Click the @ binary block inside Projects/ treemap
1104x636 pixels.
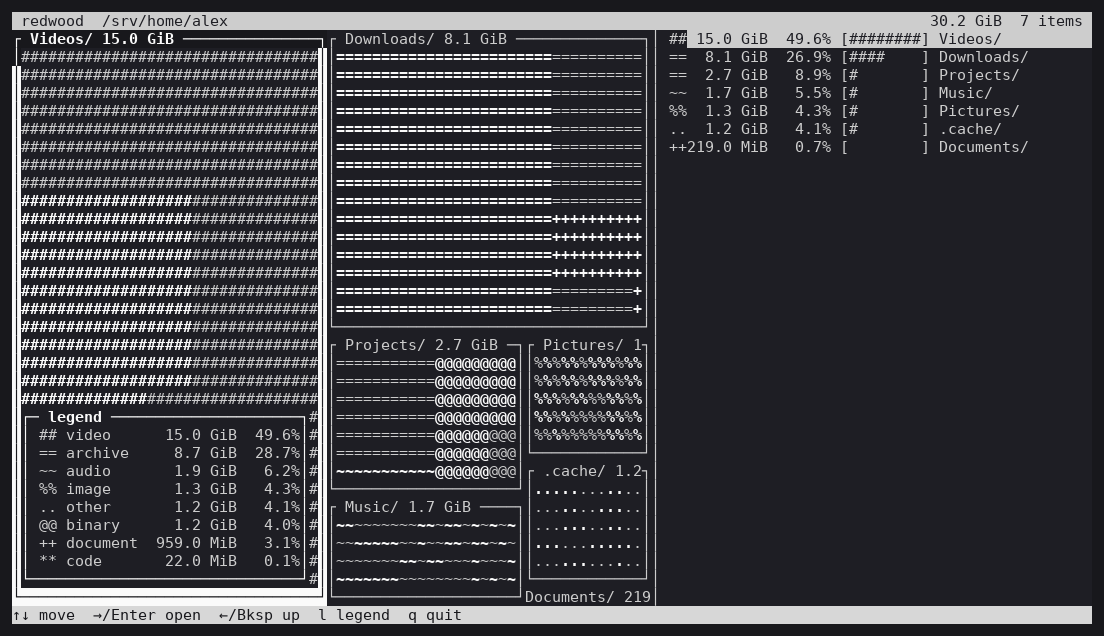coord(475,418)
